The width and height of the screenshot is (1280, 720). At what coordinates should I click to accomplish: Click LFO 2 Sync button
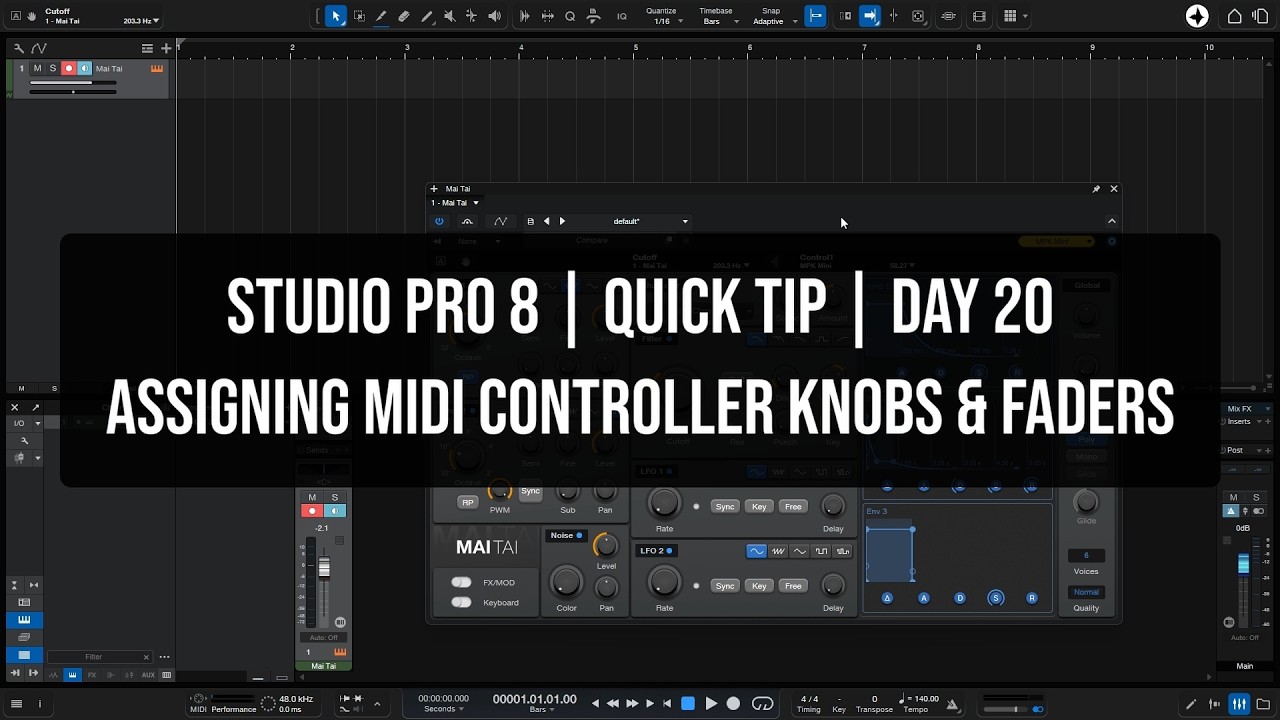[x=725, y=586]
